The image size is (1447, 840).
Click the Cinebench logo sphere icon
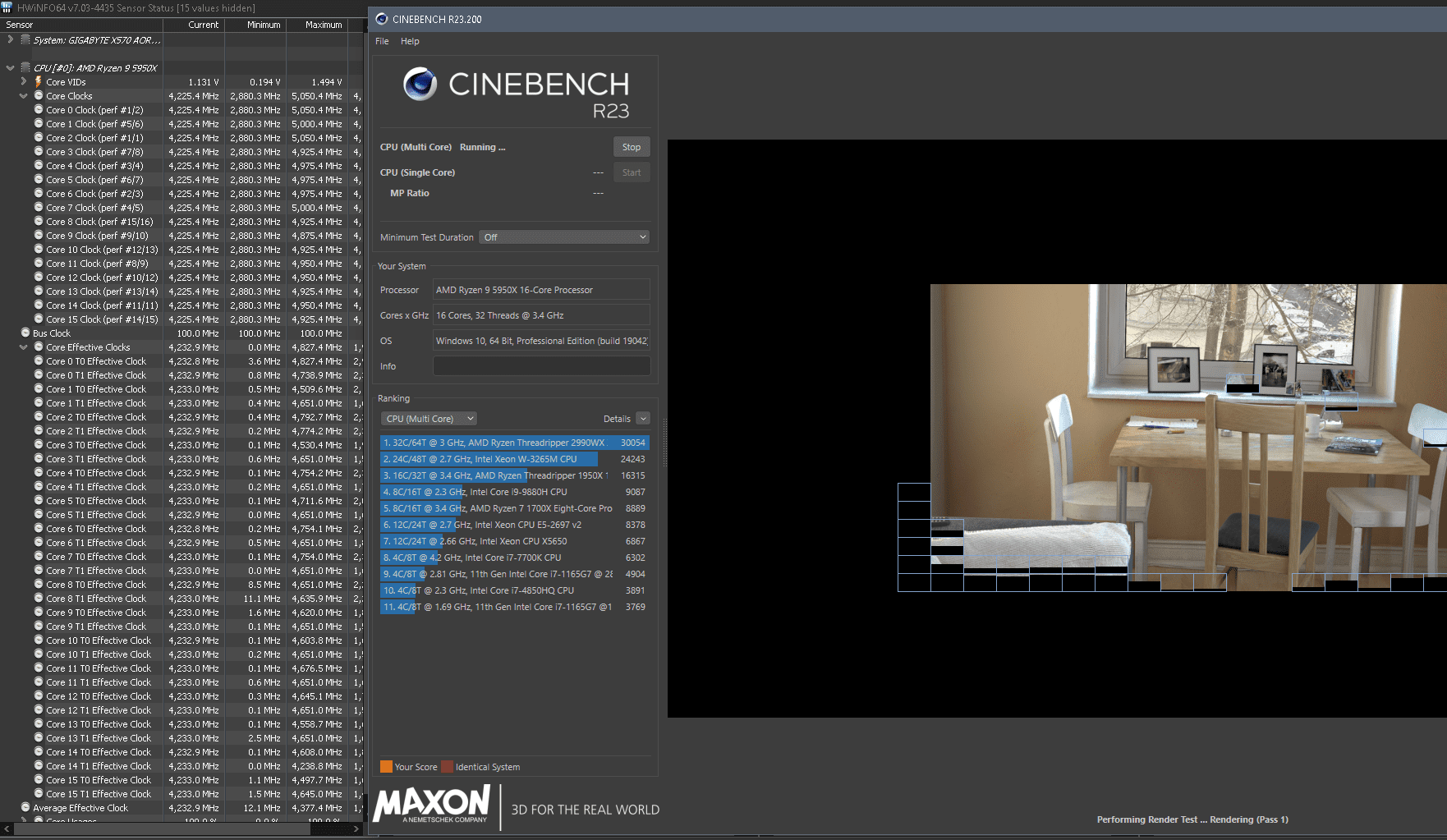[x=420, y=84]
